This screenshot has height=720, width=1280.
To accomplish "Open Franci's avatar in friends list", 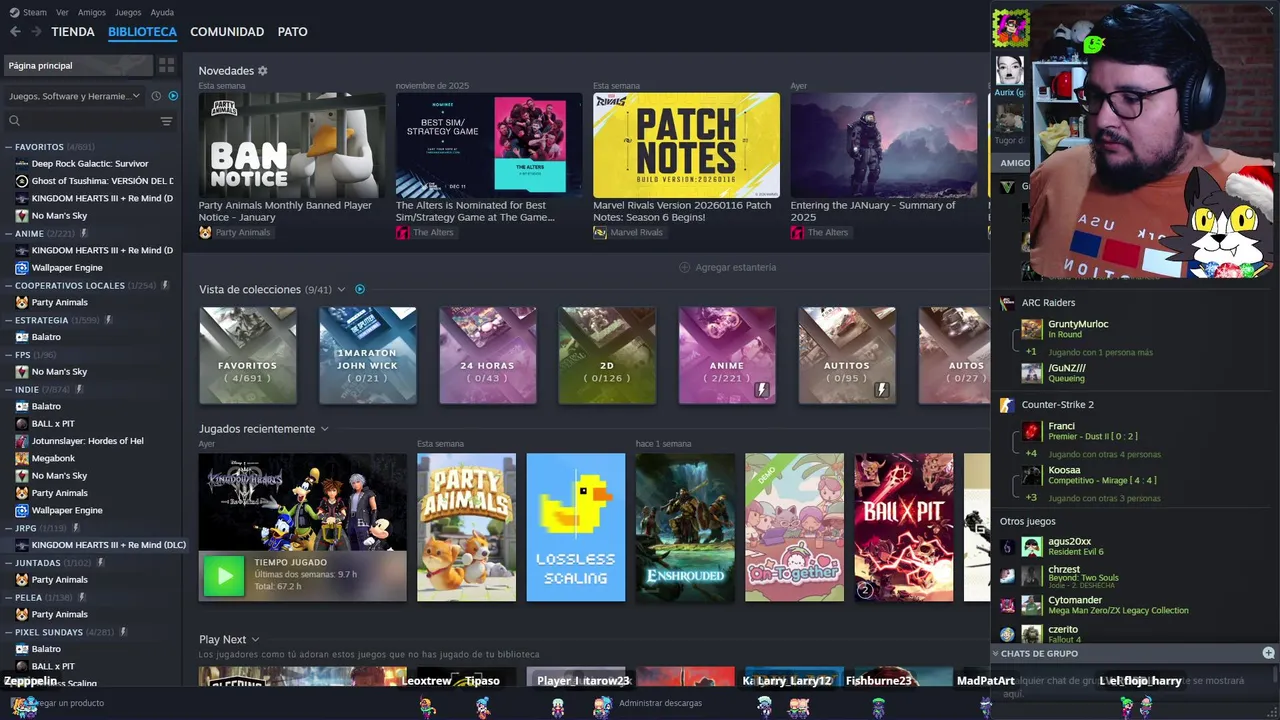I will click(x=1031, y=431).
